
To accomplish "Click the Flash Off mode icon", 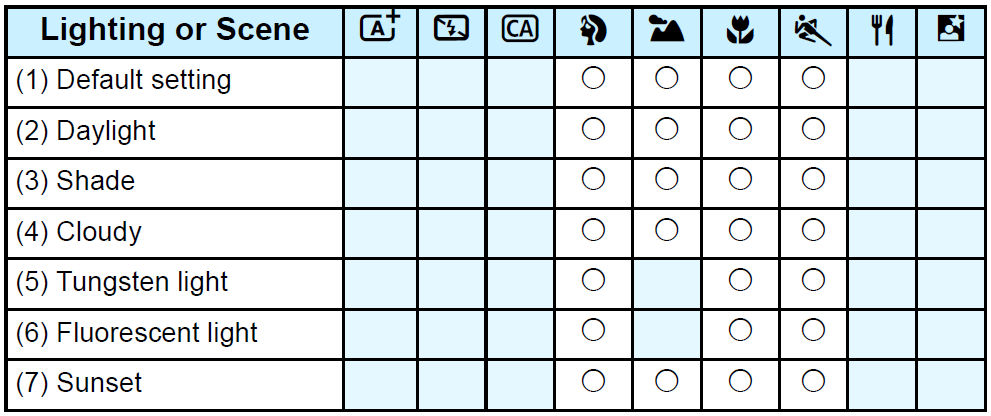I will point(452,29).
